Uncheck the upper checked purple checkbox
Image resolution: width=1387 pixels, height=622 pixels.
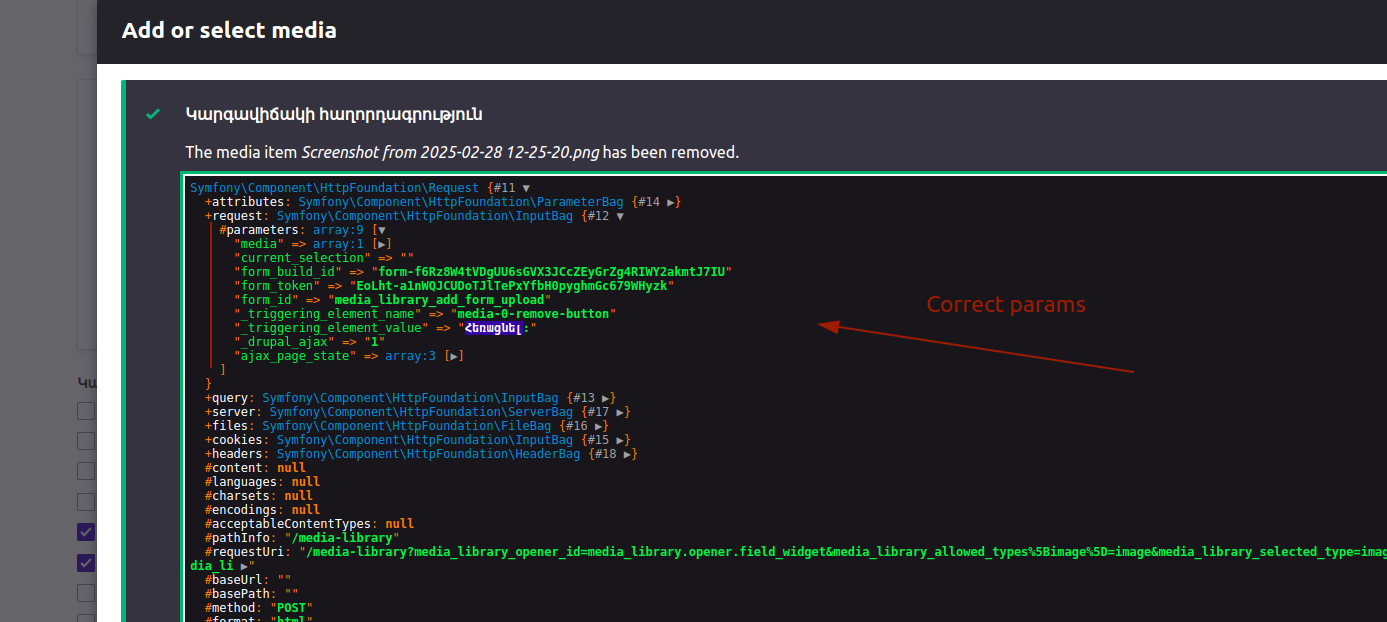click(86, 532)
